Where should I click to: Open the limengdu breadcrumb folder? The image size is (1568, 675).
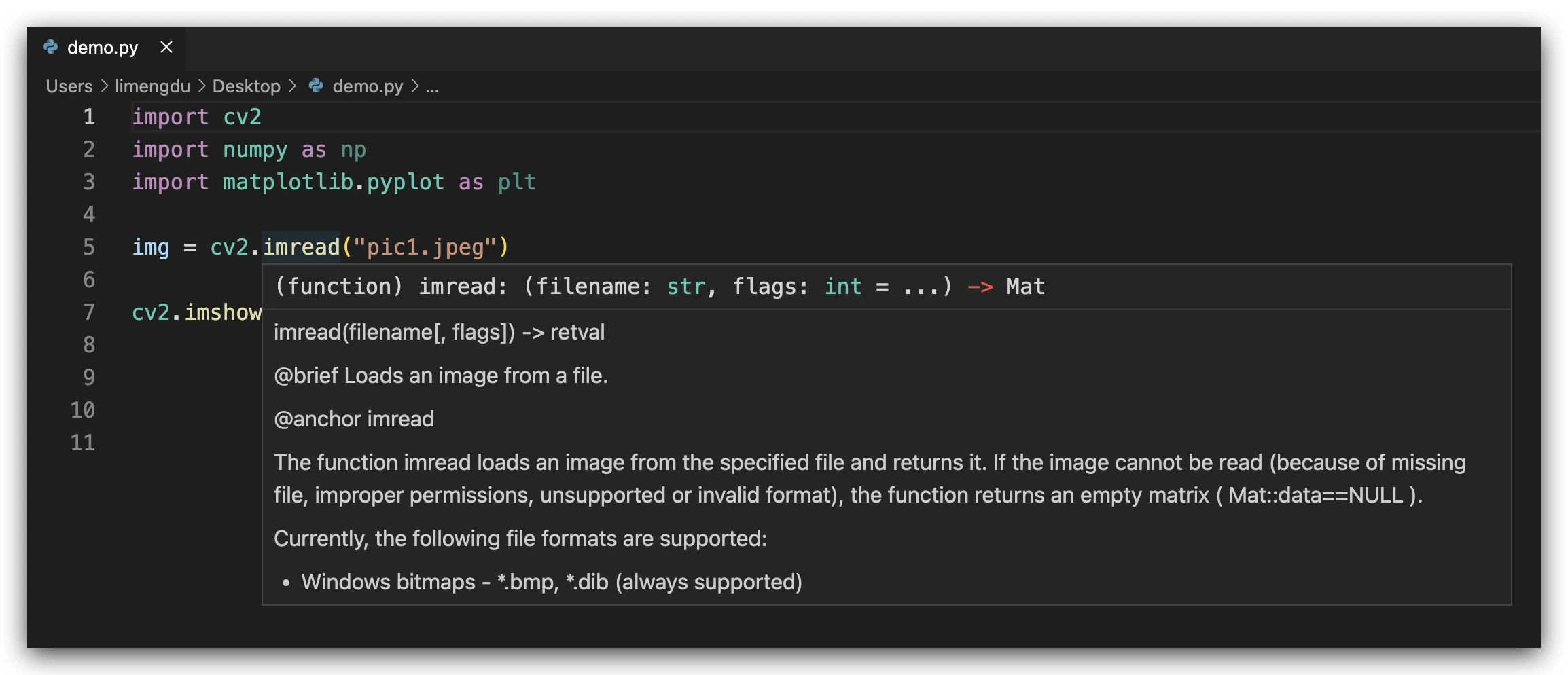(x=152, y=86)
